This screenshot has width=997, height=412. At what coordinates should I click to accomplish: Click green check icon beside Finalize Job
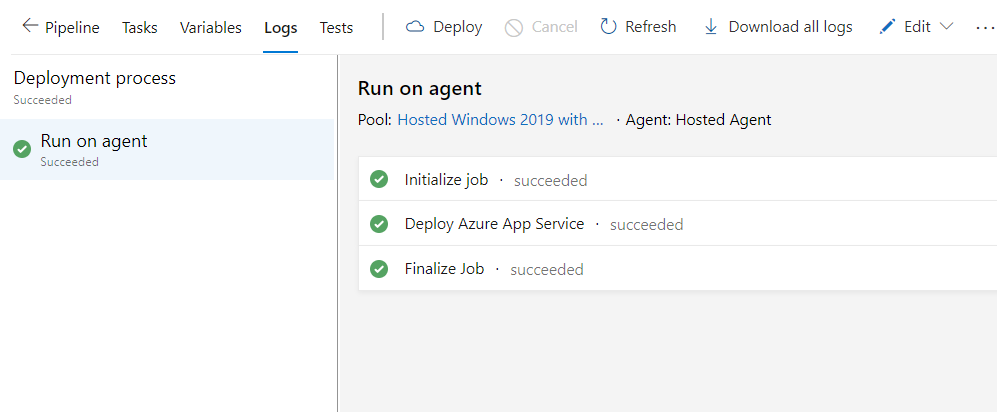click(x=379, y=269)
